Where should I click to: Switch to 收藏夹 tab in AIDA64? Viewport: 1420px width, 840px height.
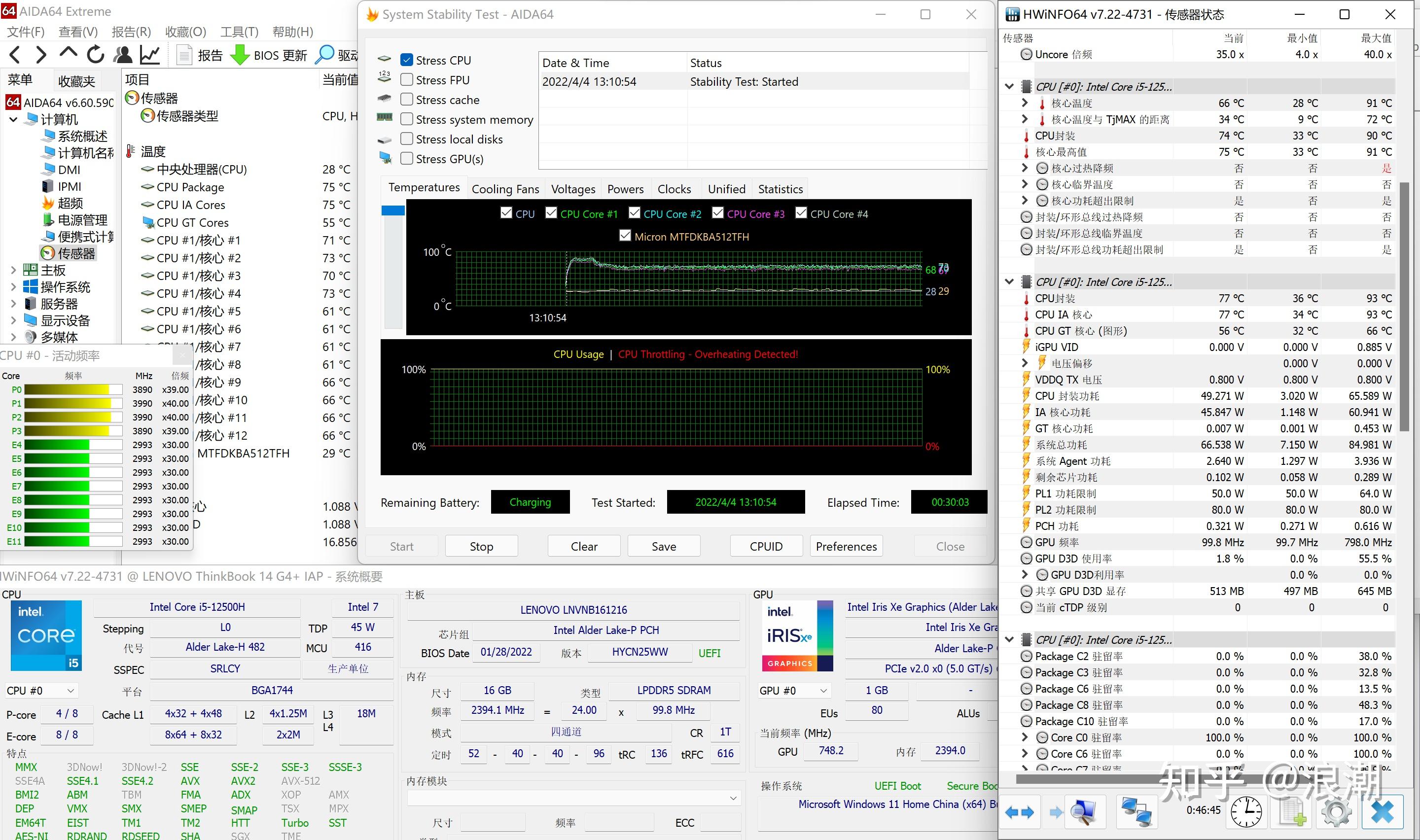pos(76,81)
